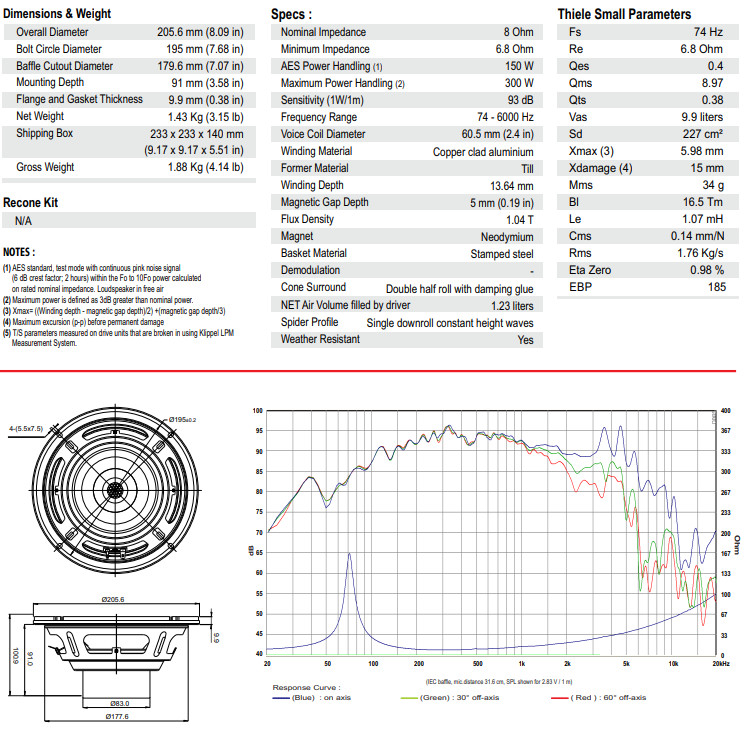Select Rms value 1.76 Kg/s
Screen dimensions: 754x736
point(700,253)
